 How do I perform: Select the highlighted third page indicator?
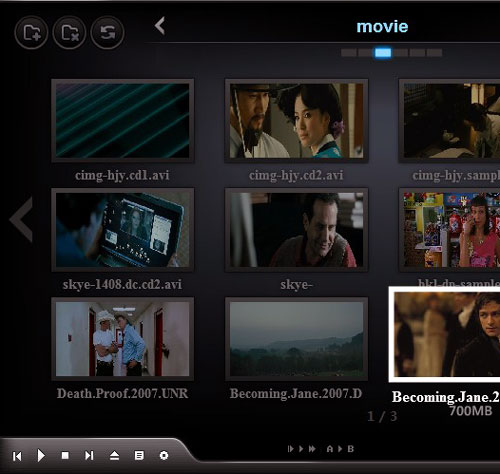383,53
